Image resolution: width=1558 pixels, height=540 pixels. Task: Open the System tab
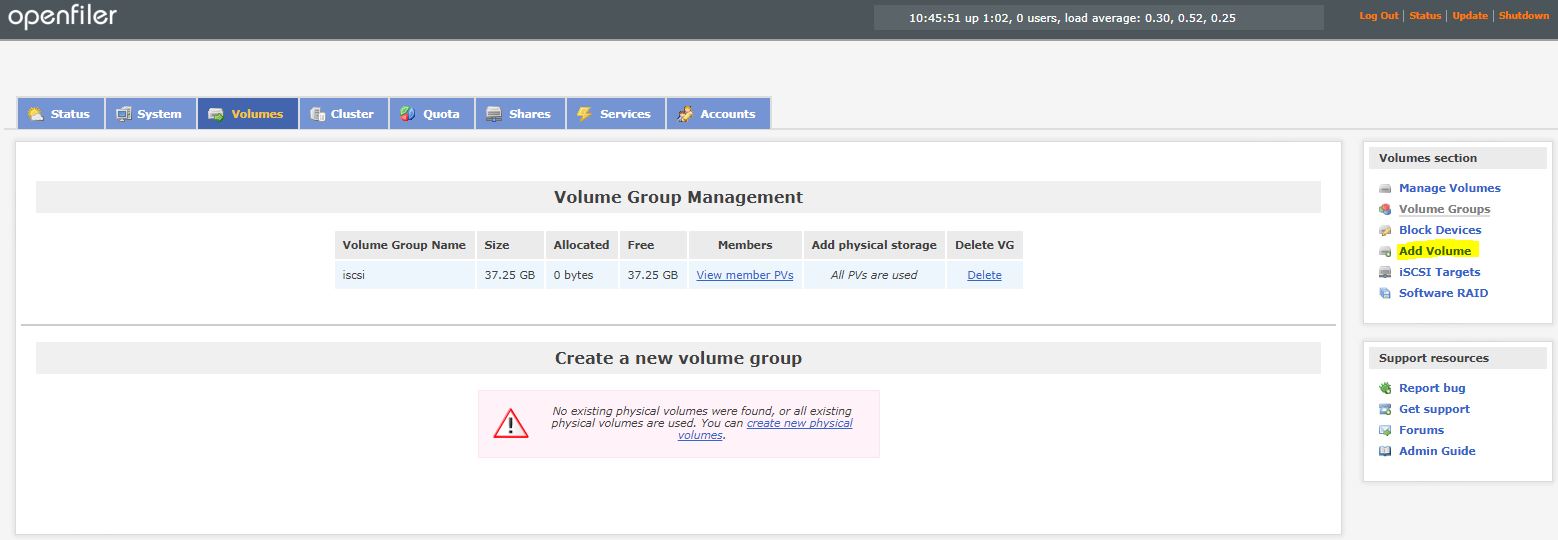point(150,114)
